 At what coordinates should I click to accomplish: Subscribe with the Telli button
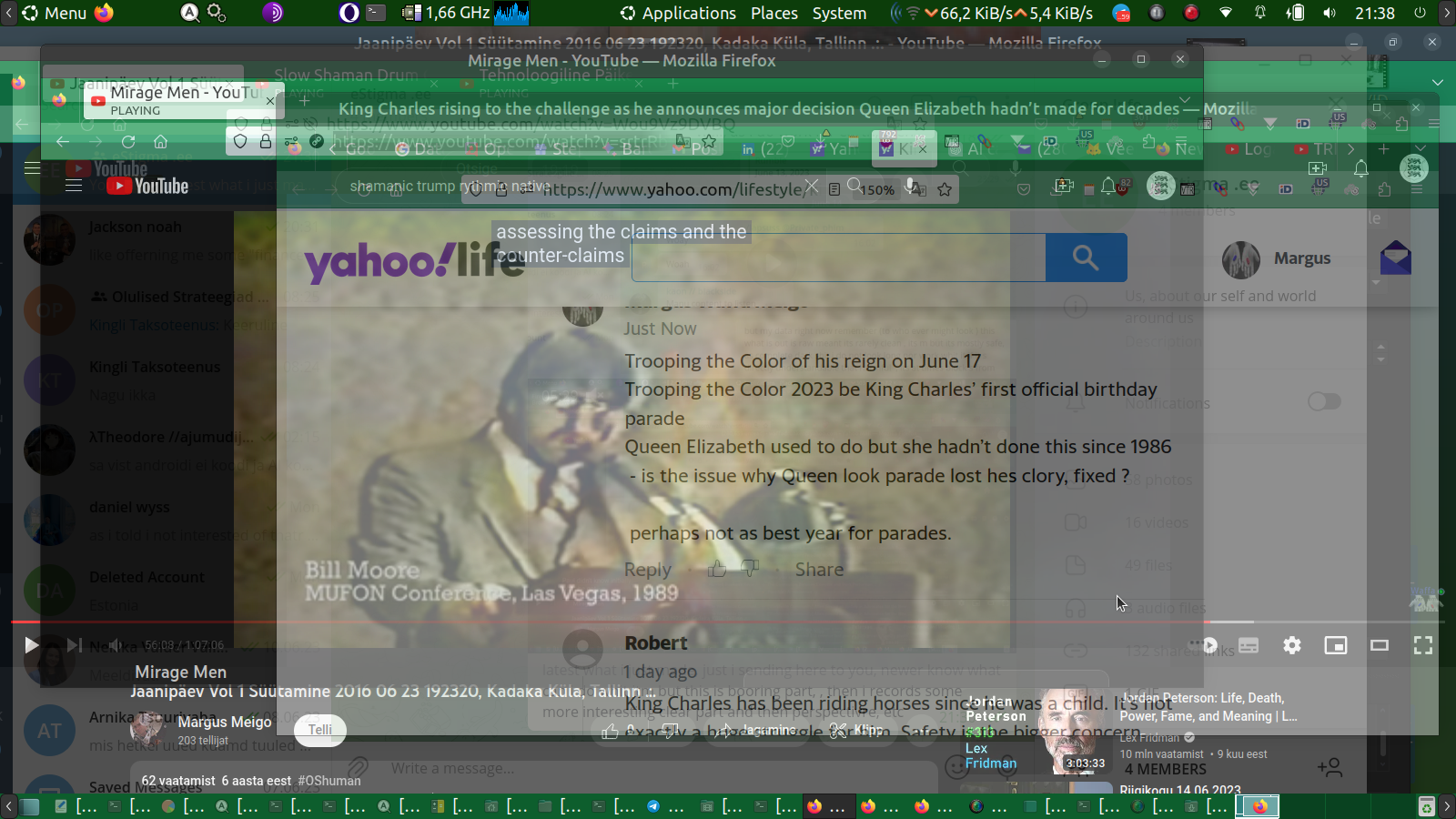pyautogui.click(x=320, y=730)
